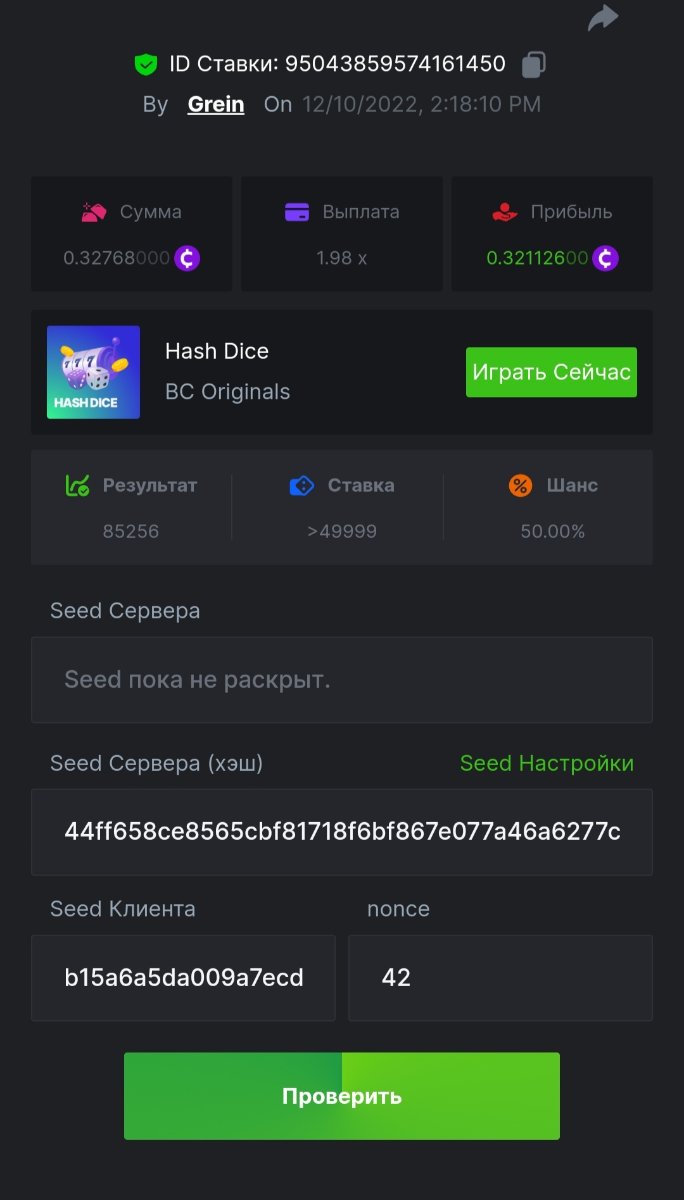Click the Seed Сервера hash field
684x1200 pixels.
click(x=342, y=831)
